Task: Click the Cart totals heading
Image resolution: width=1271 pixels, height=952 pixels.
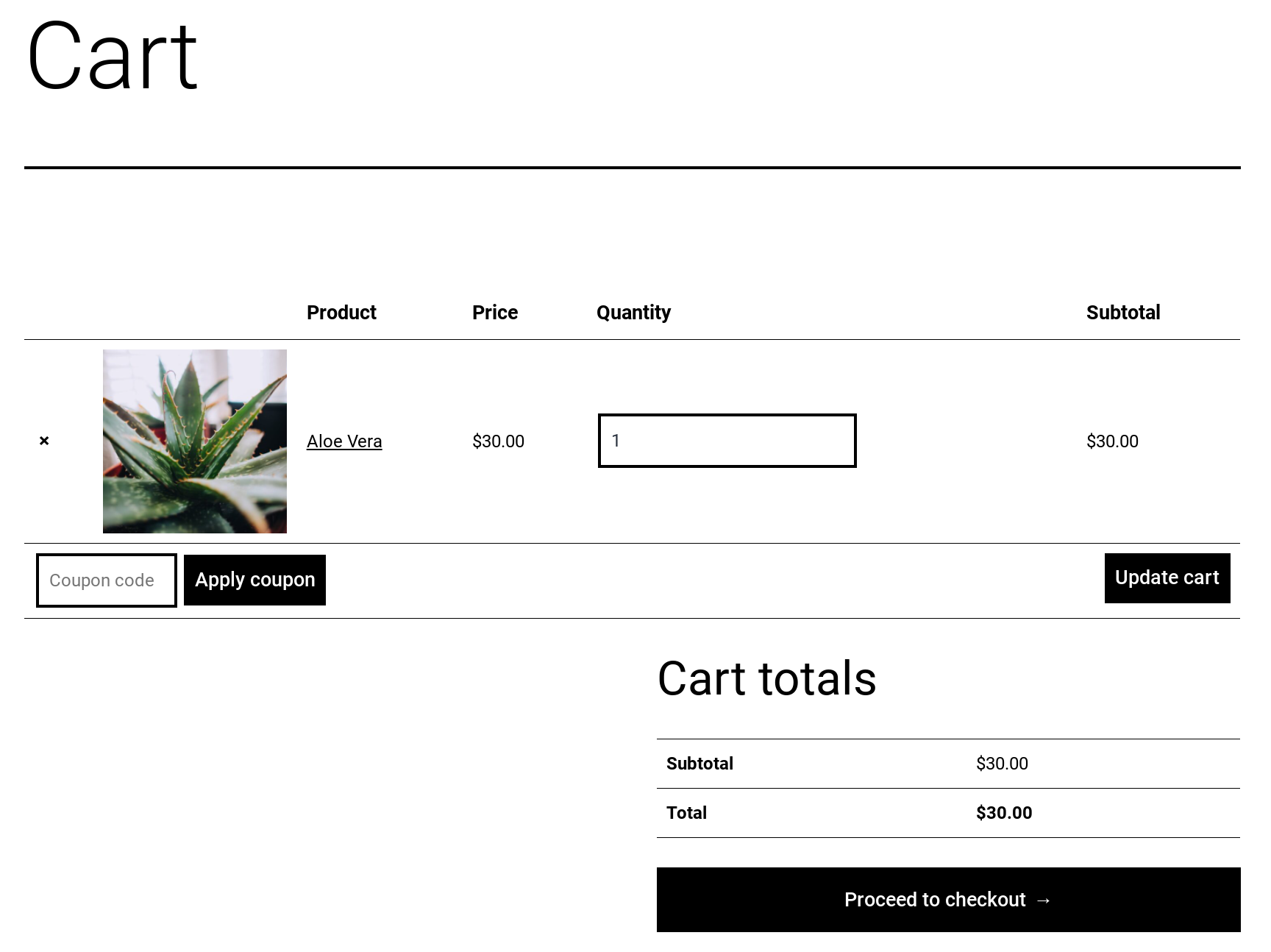Action: pos(767,678)
